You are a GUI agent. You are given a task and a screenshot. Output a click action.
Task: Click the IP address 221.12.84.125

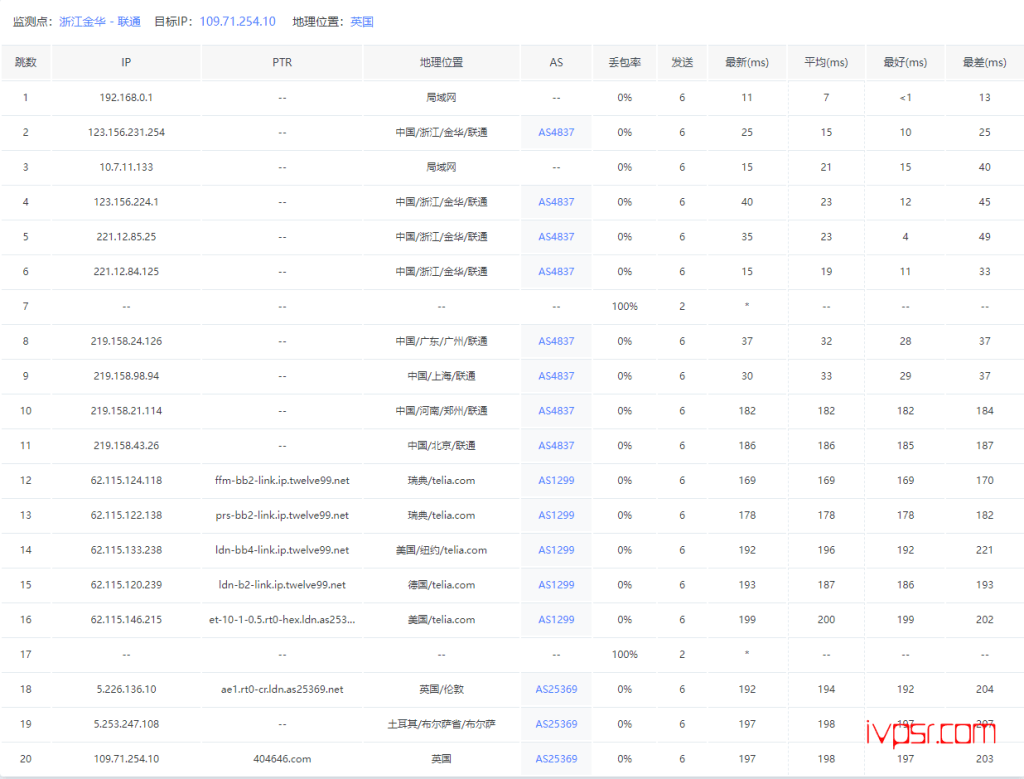click(126, 272)
